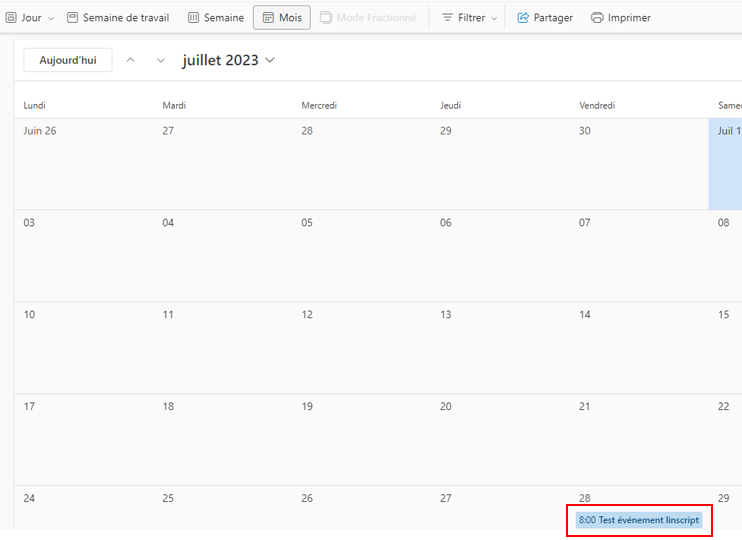Open the Test événement linscript event
Viewport: 742px width, 540px height.
(639, 520)
